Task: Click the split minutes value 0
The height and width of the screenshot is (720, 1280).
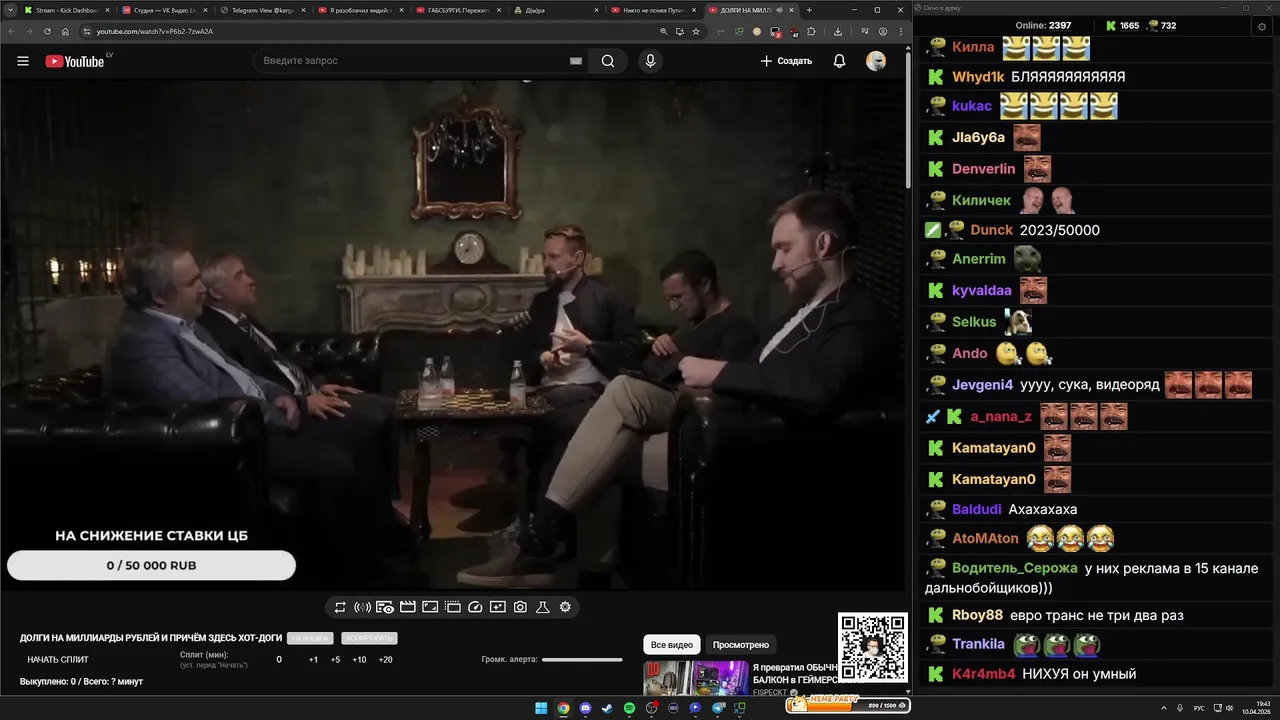Action: pyautogui.click(x=279, y=660)
